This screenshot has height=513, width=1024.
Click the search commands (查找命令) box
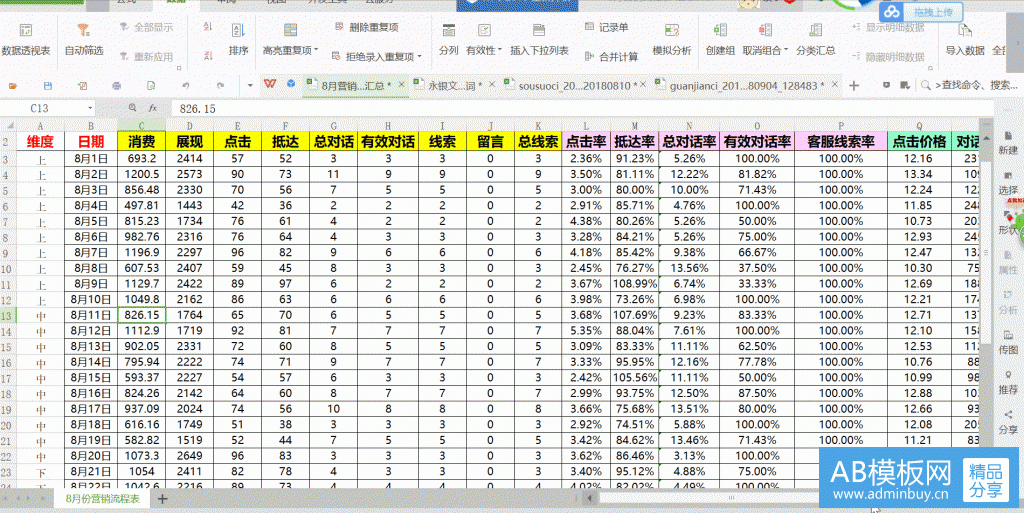(x=969, y=86)
